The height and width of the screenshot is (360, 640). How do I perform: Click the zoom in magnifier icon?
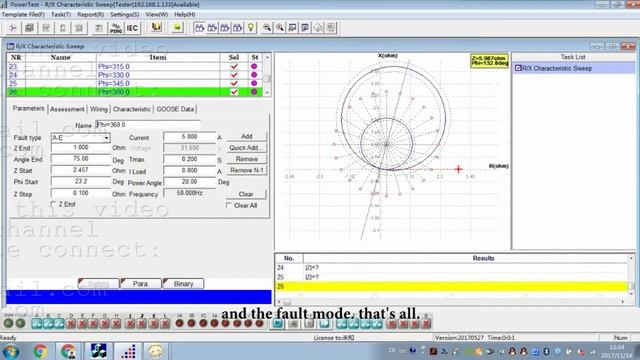point(280,27)
